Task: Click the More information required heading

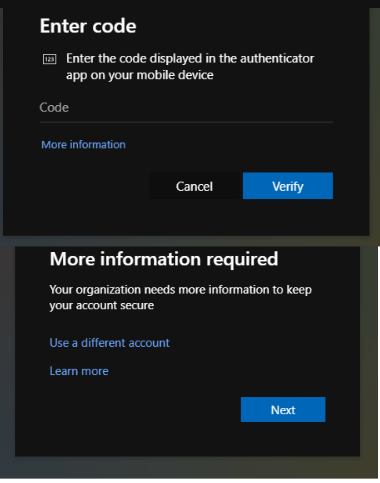Action: (x=164, y=259)
